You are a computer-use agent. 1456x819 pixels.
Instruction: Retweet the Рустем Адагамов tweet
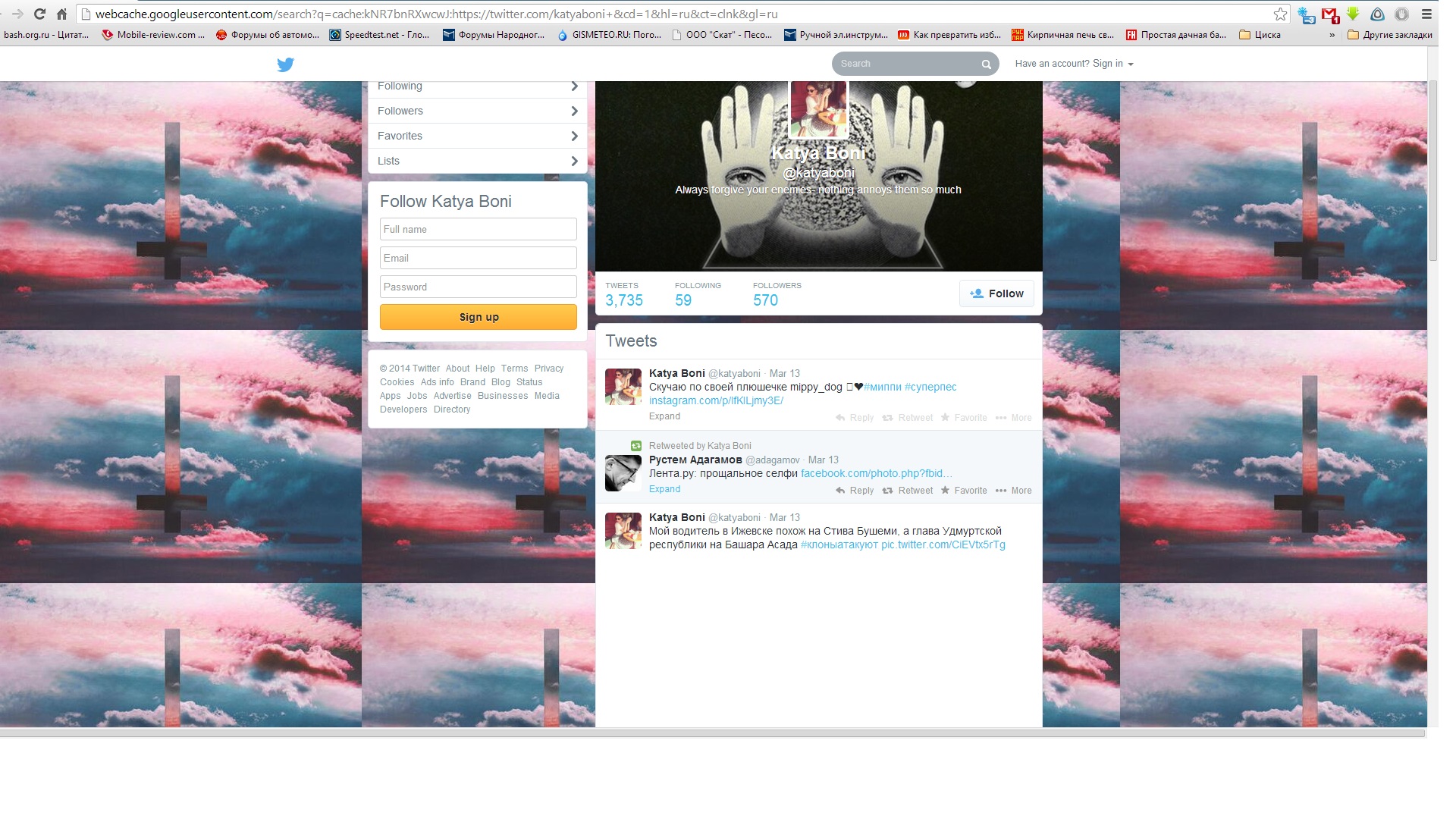point(908,491)
